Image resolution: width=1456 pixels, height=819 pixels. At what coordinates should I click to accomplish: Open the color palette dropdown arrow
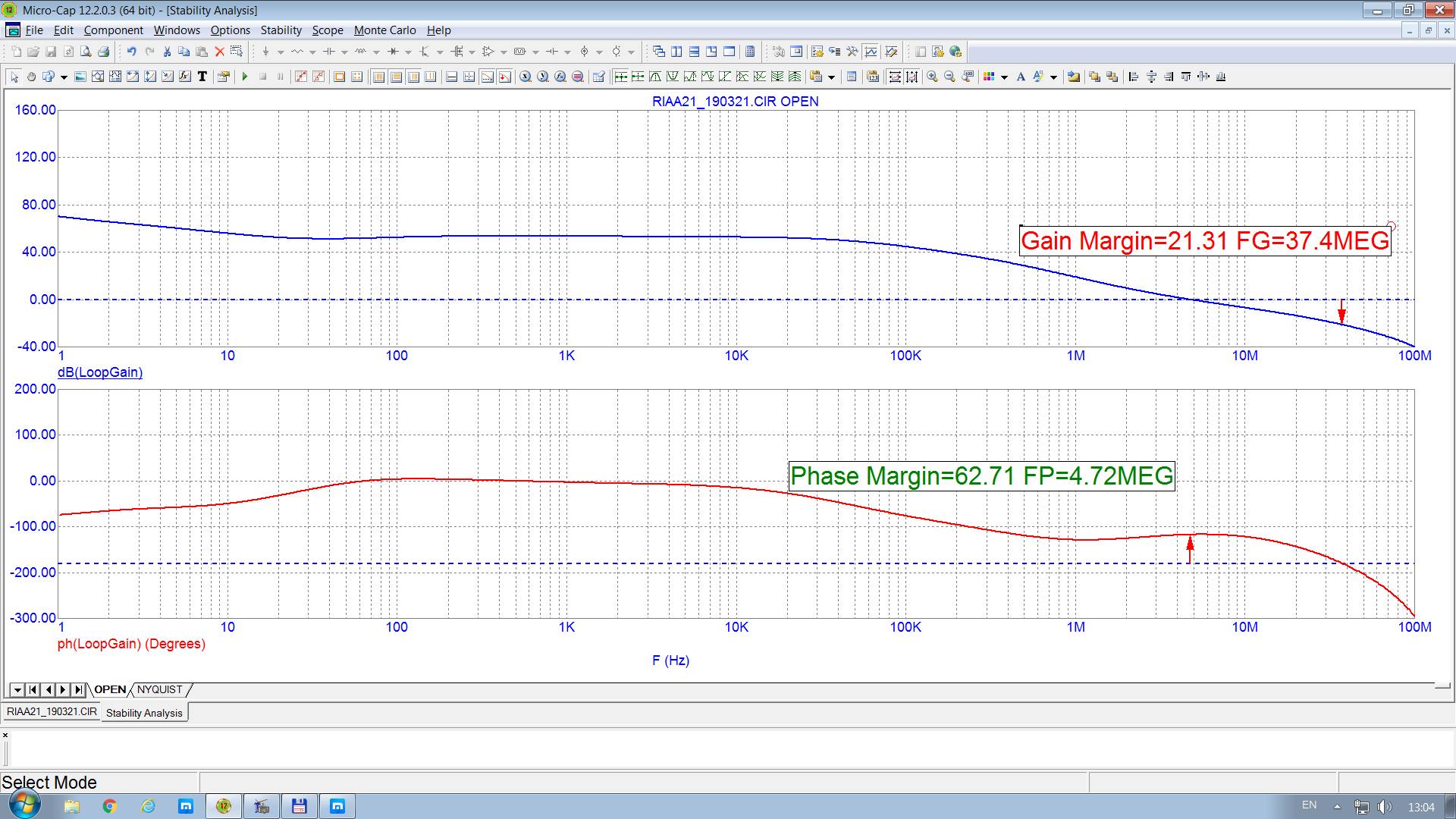pos(1005,77)
